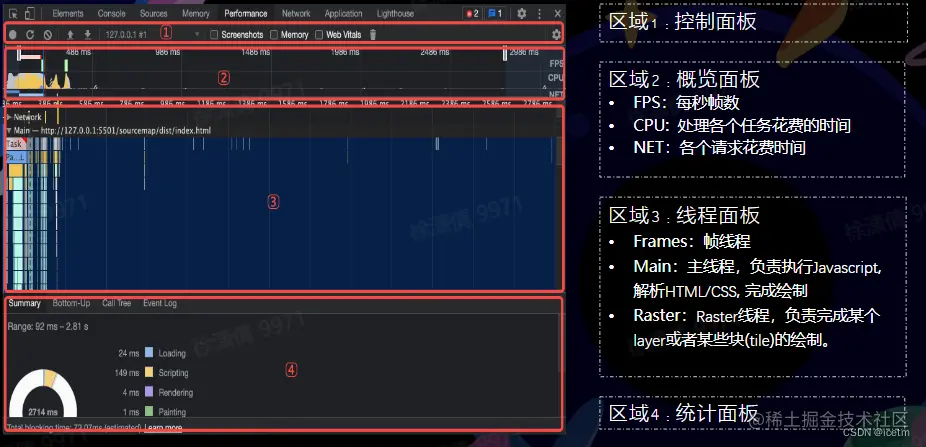
Task: Collect garbage with the trash icon
Action: pos(373,35)
